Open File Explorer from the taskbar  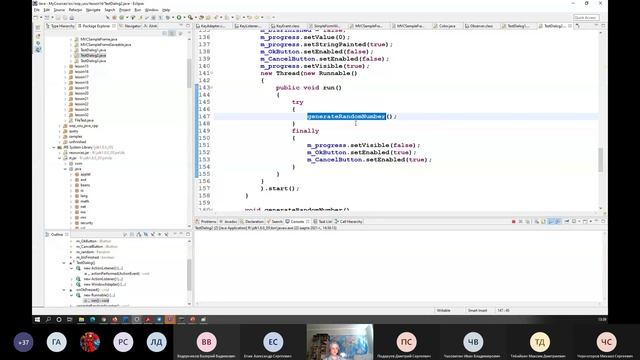[81, 320]
